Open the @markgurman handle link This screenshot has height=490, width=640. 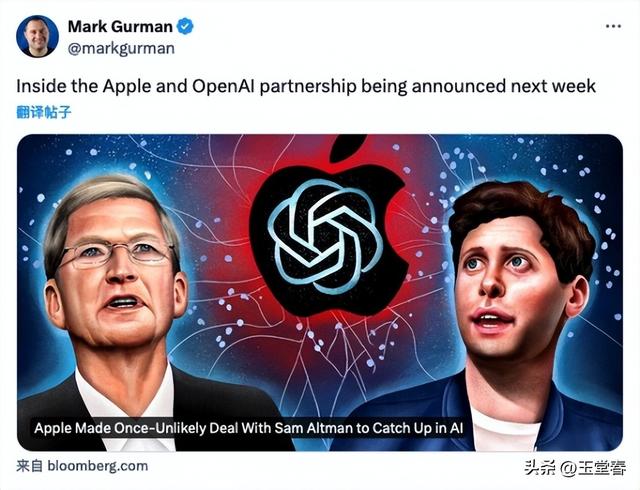point(121,48)
